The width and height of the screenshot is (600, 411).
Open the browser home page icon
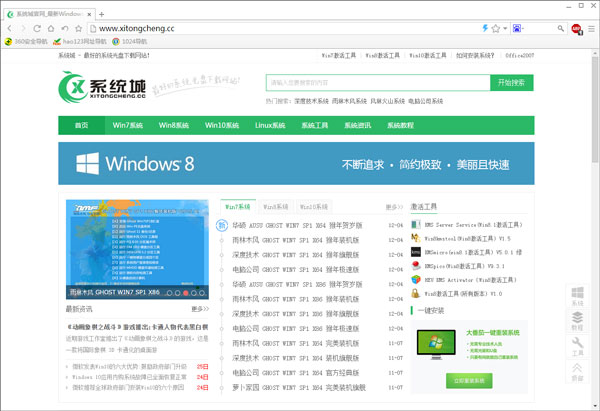[51, 28]
